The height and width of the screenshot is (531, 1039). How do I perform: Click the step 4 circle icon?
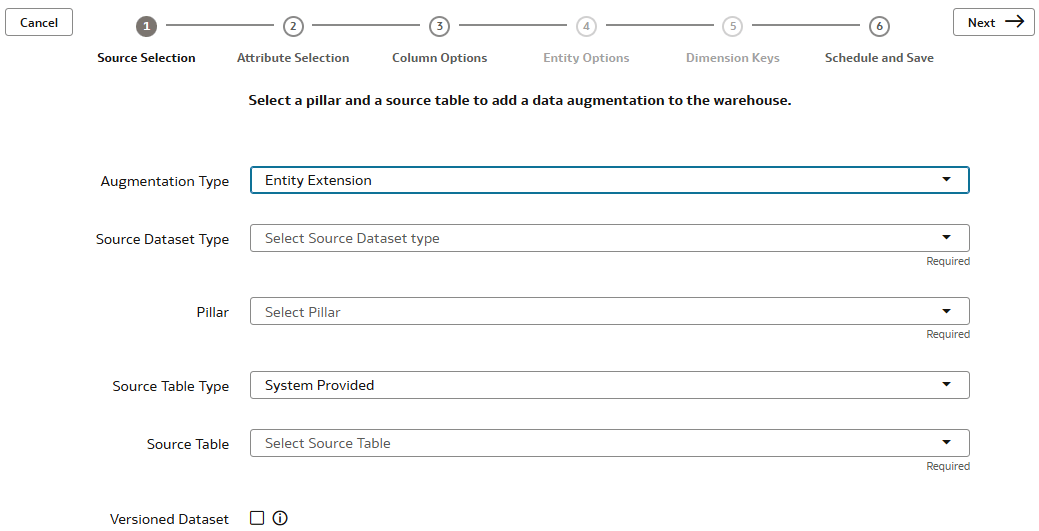click(586, 27)
